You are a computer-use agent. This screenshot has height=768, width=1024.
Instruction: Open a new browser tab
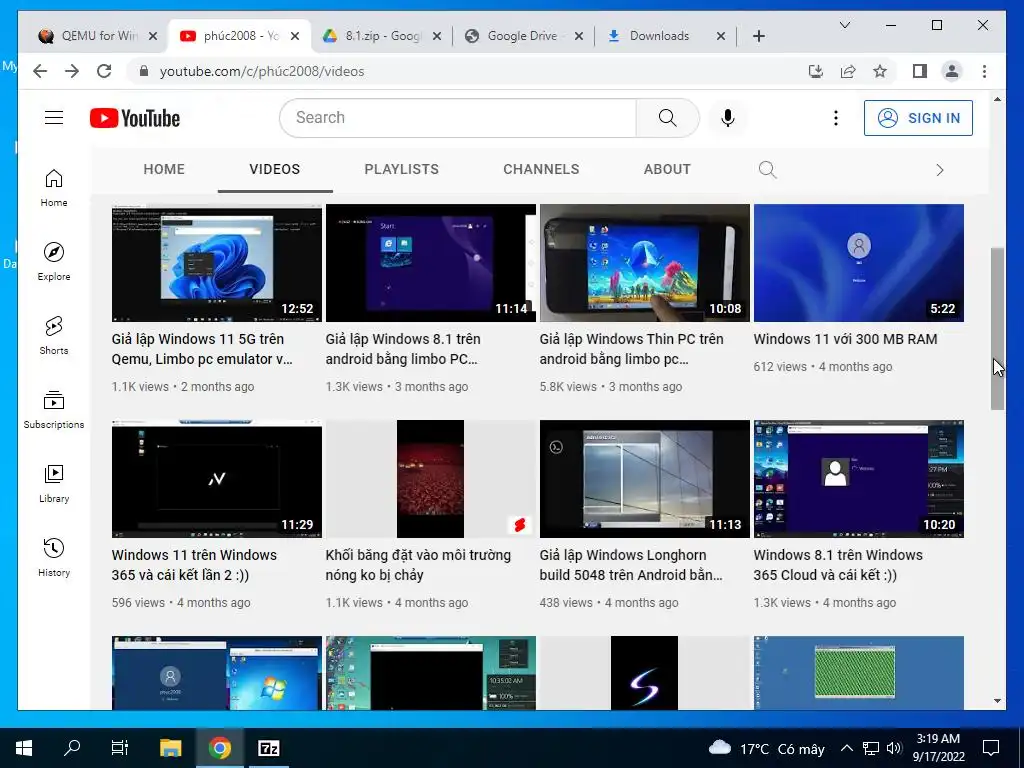pos(758,36)
